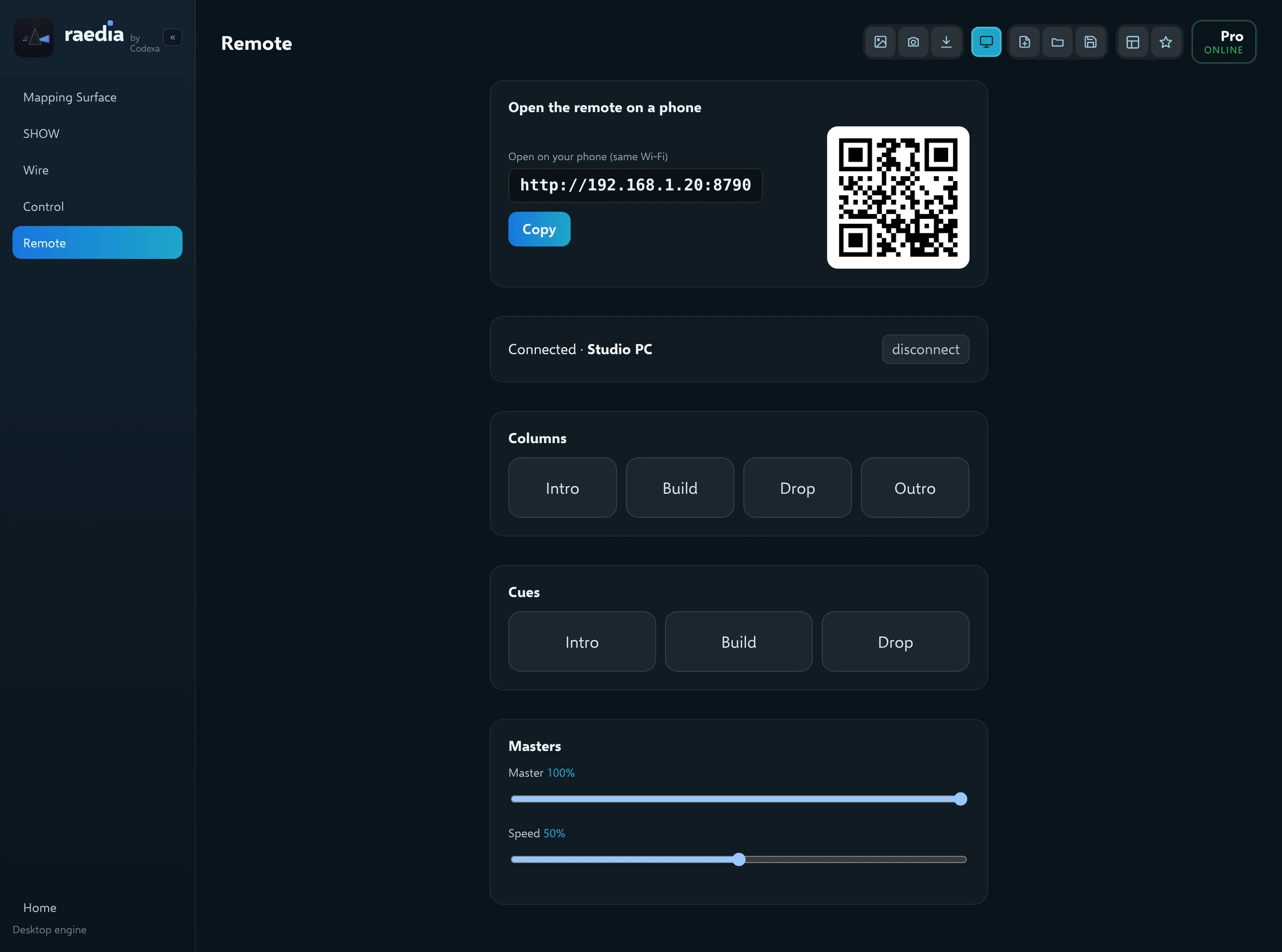Select the Remote sidebar item
Viewport: 1282px width, 952px height.
pos(97,242)
